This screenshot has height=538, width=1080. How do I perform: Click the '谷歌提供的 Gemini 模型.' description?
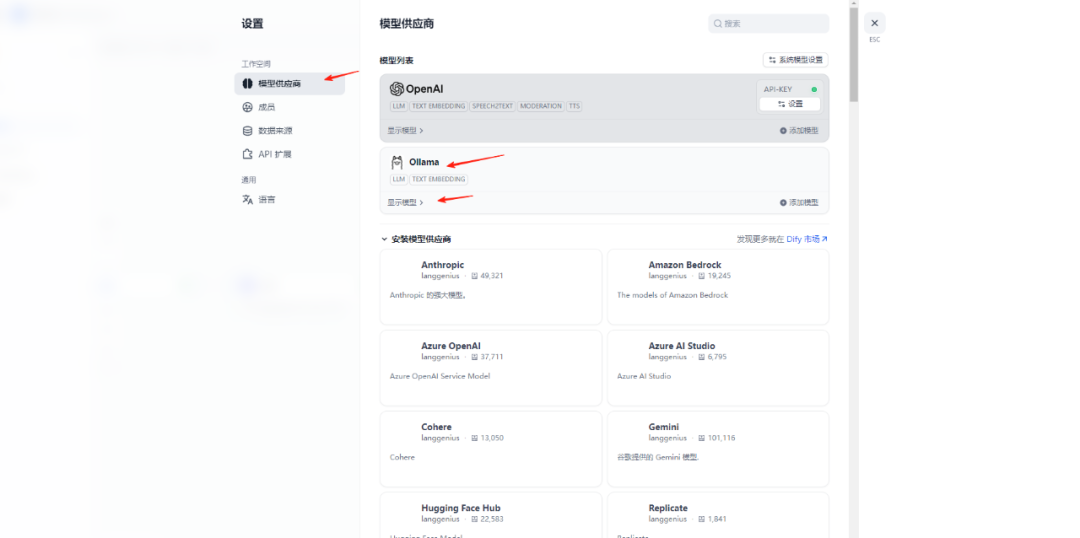658,457
